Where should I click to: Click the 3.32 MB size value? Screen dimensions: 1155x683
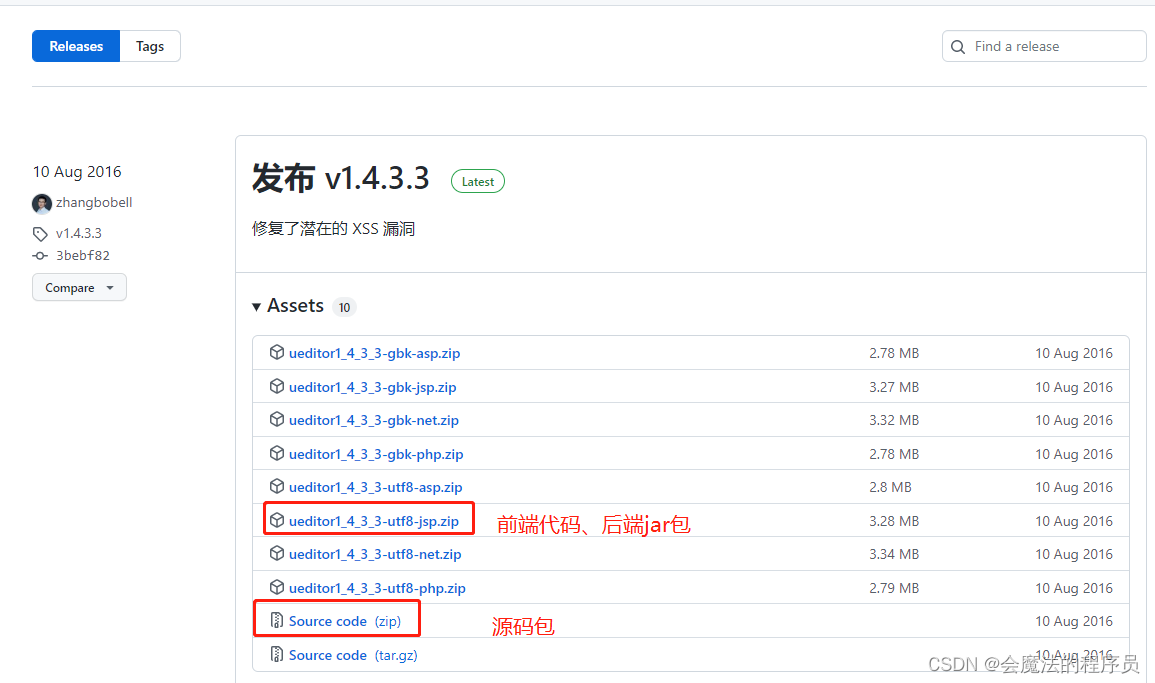(894, 420)
